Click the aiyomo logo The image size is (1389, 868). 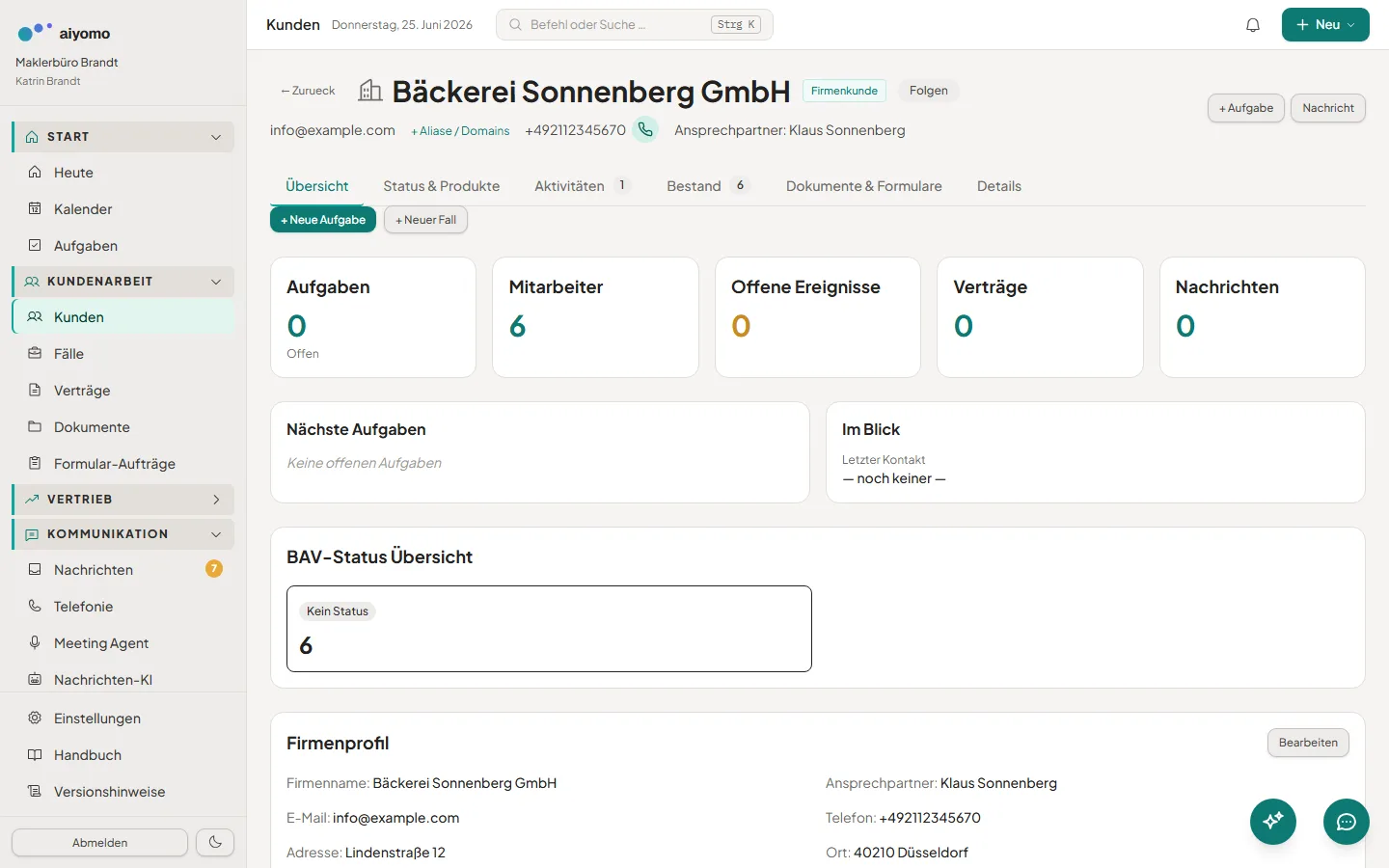tap(64, 33)
